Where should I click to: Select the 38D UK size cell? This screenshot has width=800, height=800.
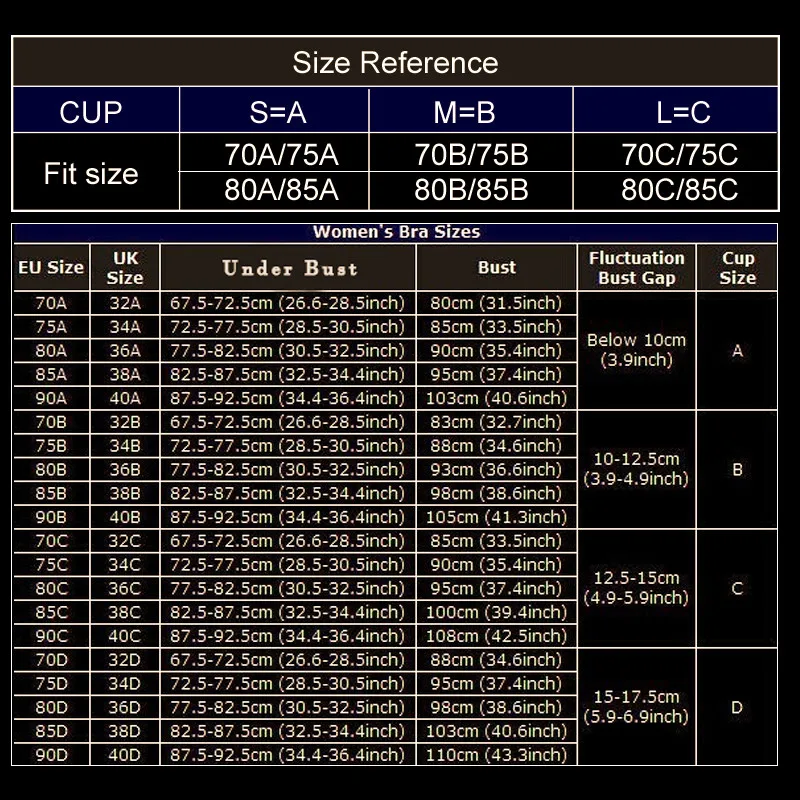(x=125, y=731)
